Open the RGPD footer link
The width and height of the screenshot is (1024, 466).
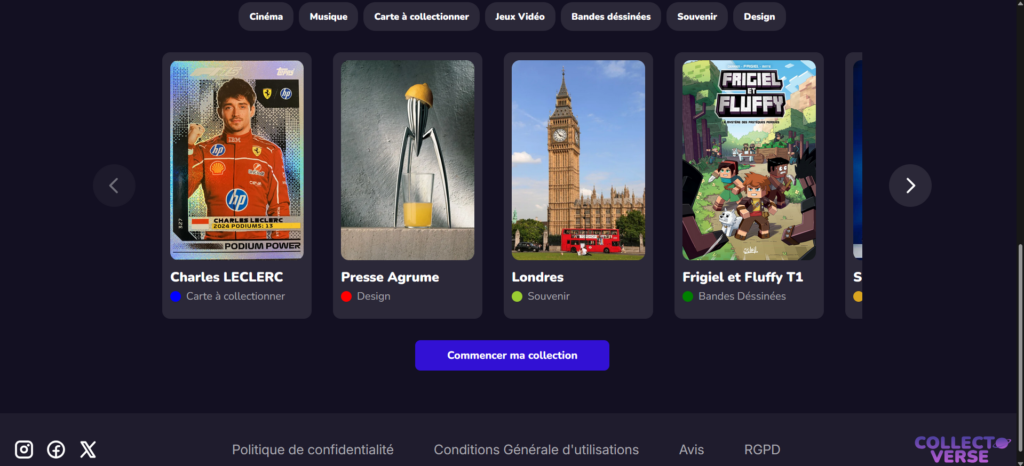tap(762, 450)
